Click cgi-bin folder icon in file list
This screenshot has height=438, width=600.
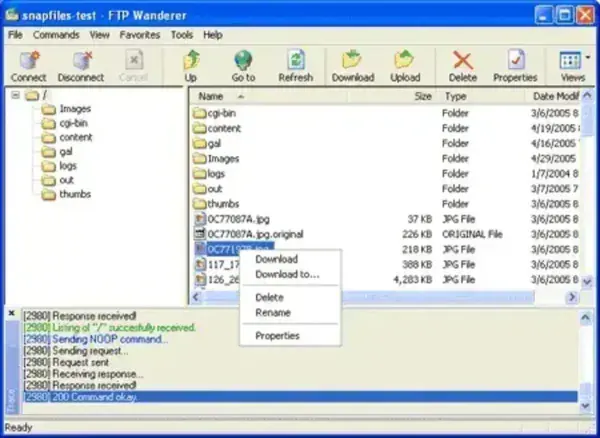point(200,113)
